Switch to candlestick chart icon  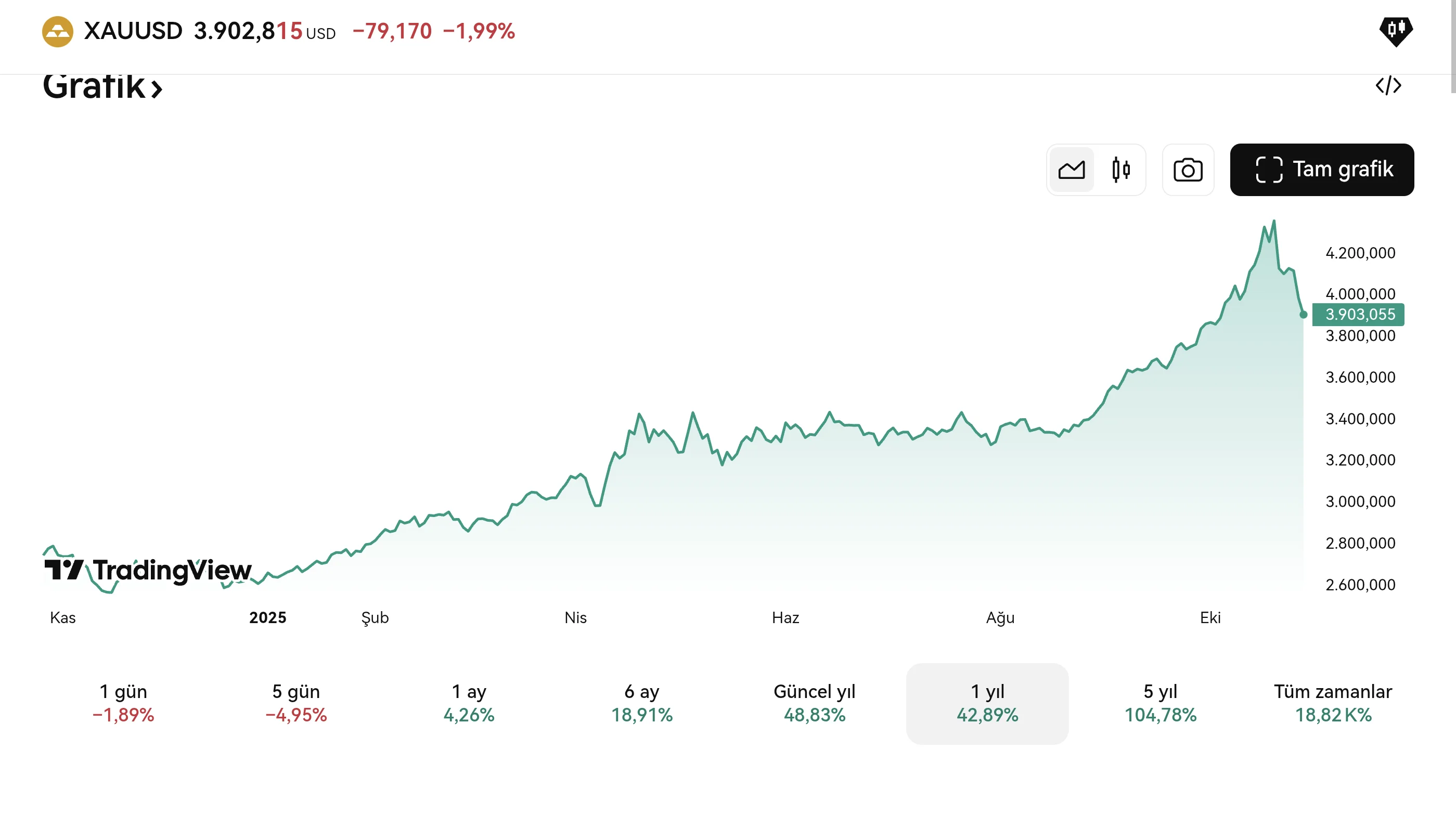(1120, 170)
